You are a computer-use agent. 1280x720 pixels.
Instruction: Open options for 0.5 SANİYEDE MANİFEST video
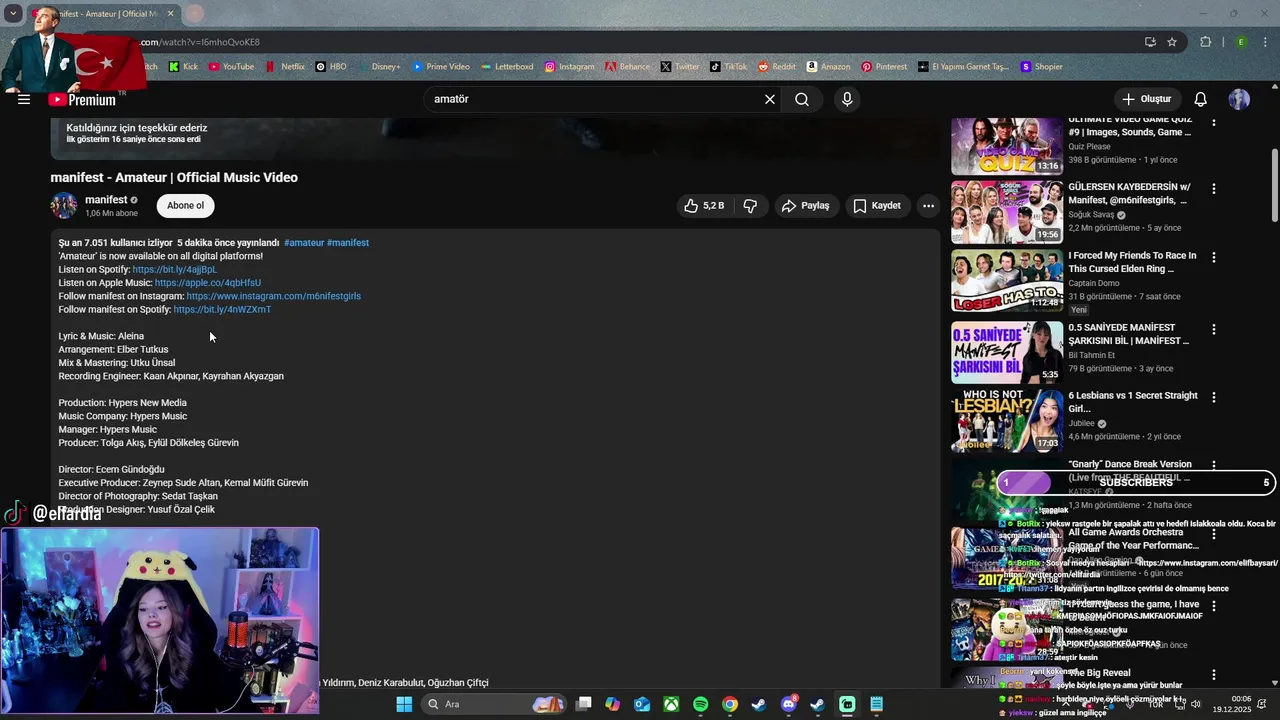[1214, 329]
